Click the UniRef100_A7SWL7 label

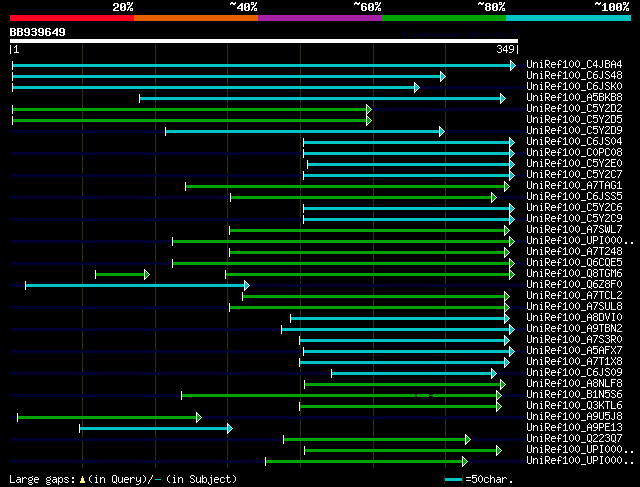574,230
